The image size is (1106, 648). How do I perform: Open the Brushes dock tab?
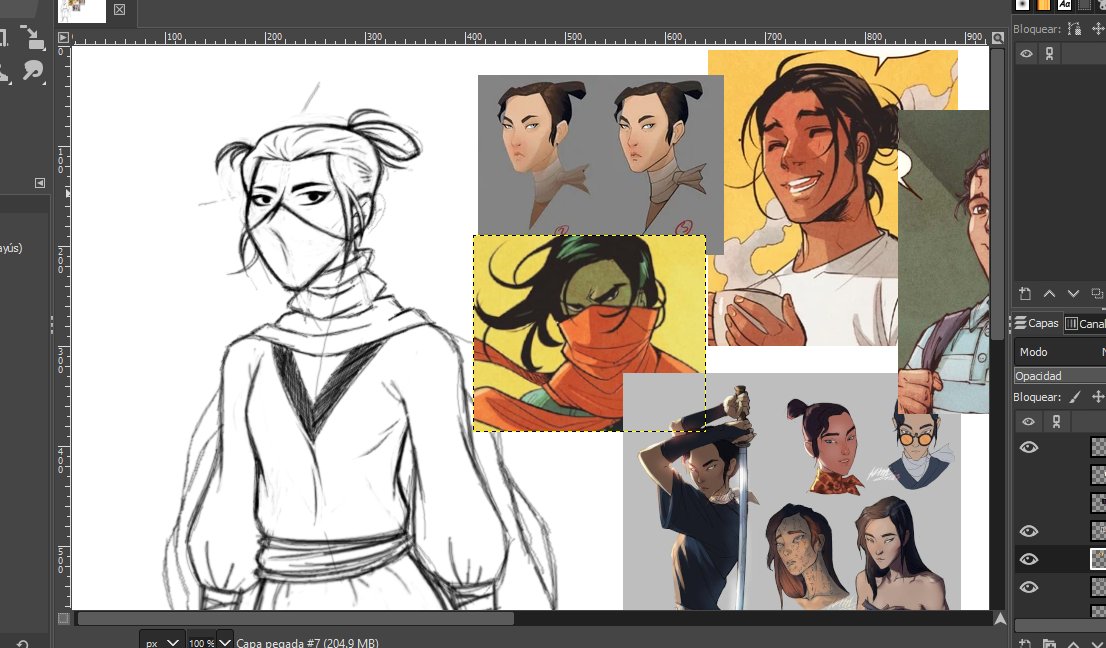[x=1022, y=4]
